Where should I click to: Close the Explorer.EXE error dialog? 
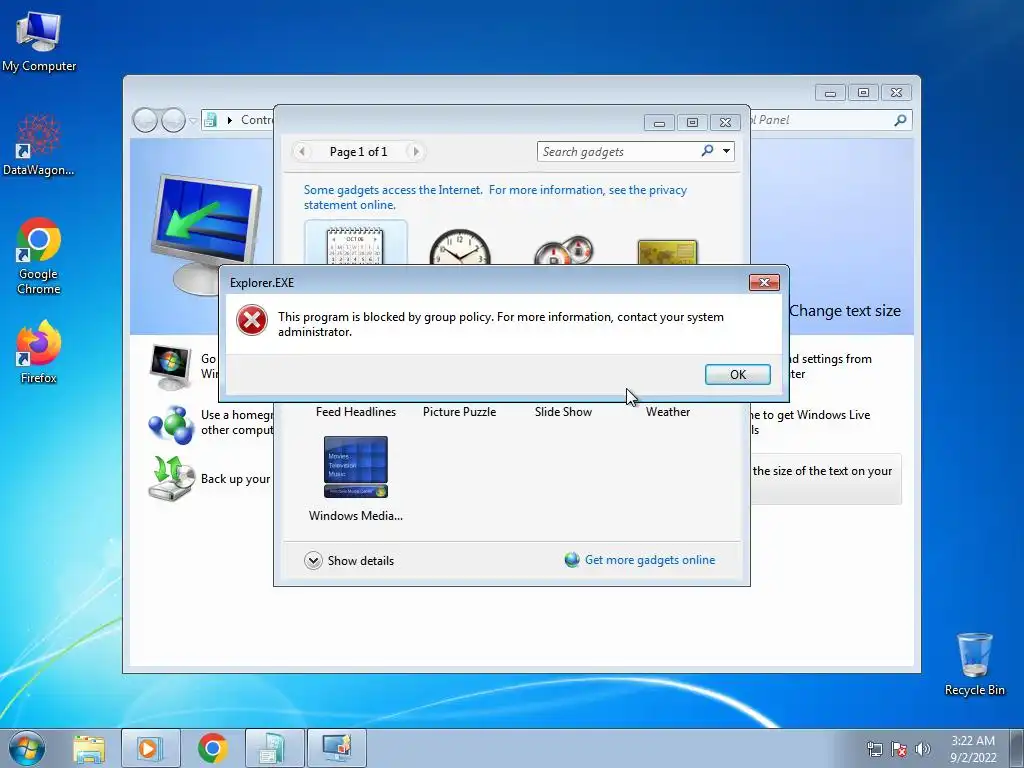764,282
